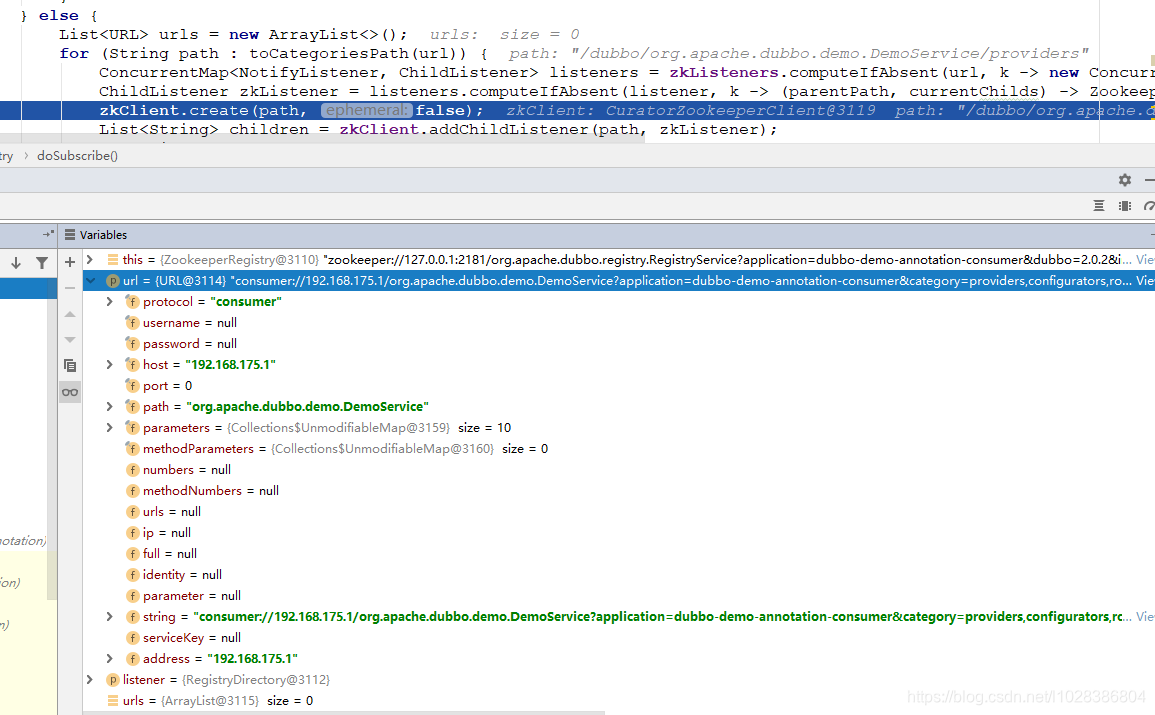Screen dimensions: 1155x715
Task: Expand the parameters map node
Action: pyautogui.click(x=110, y=427)
